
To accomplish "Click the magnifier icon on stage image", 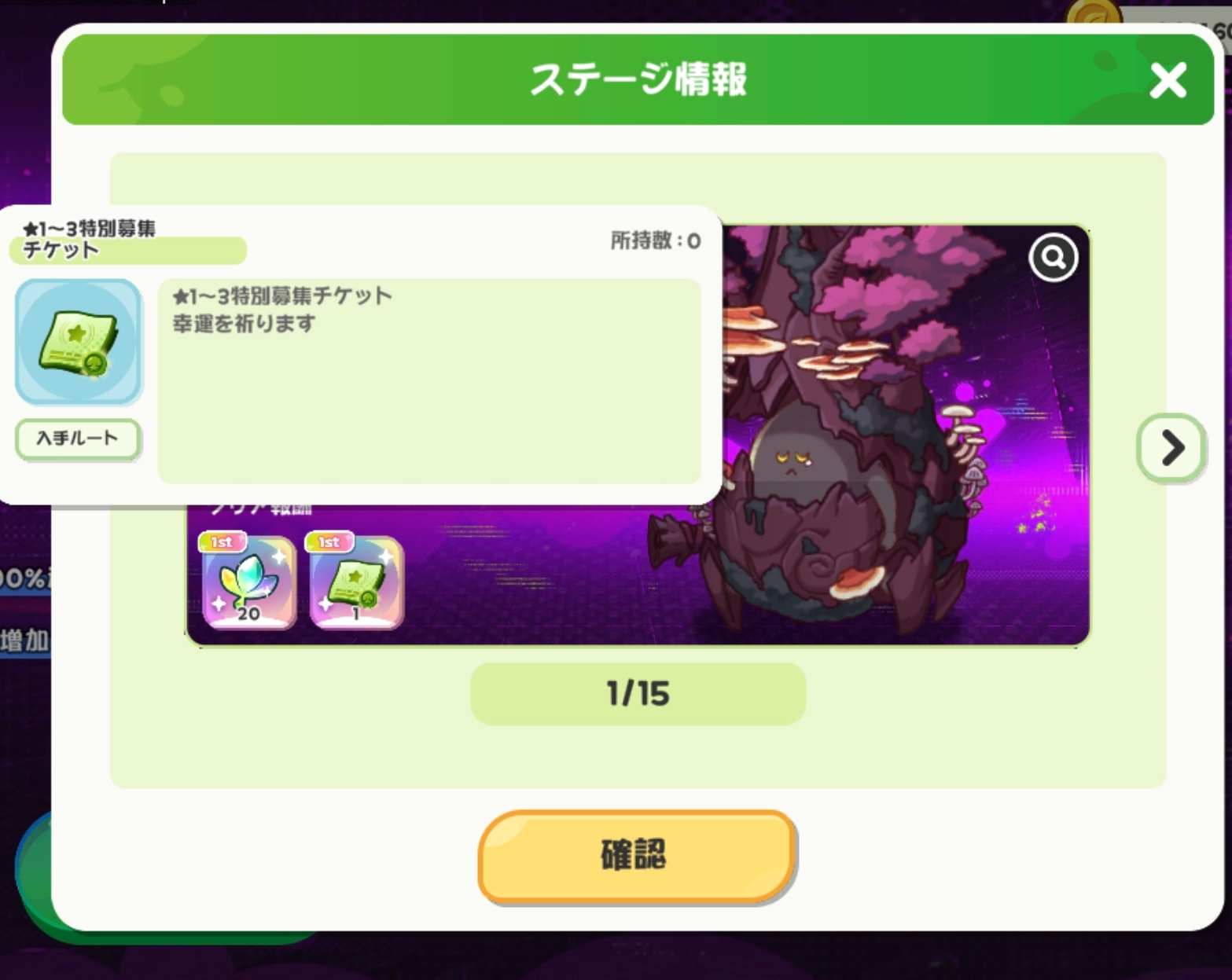I will point(1053,257).
